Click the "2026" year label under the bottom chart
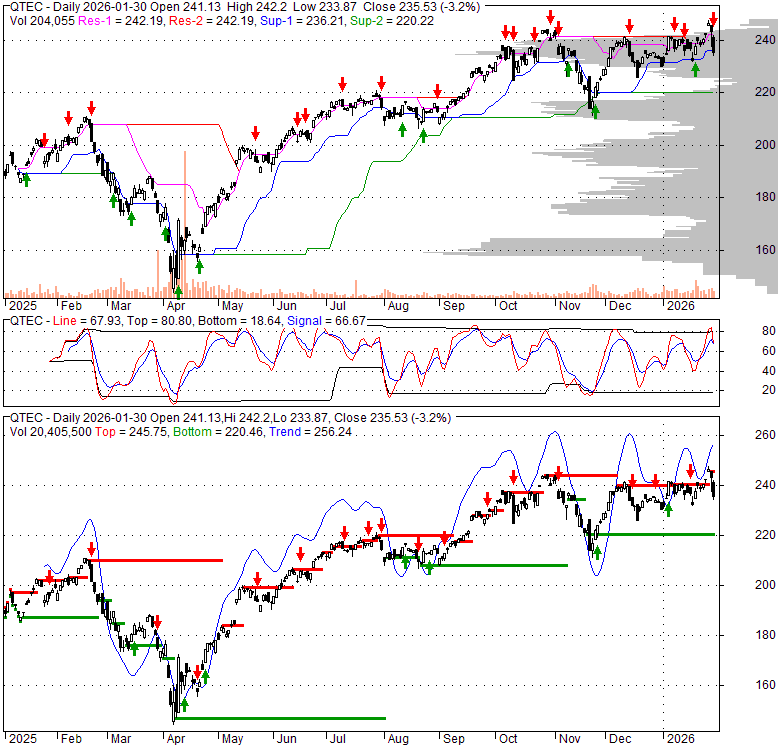 [681, 739]
